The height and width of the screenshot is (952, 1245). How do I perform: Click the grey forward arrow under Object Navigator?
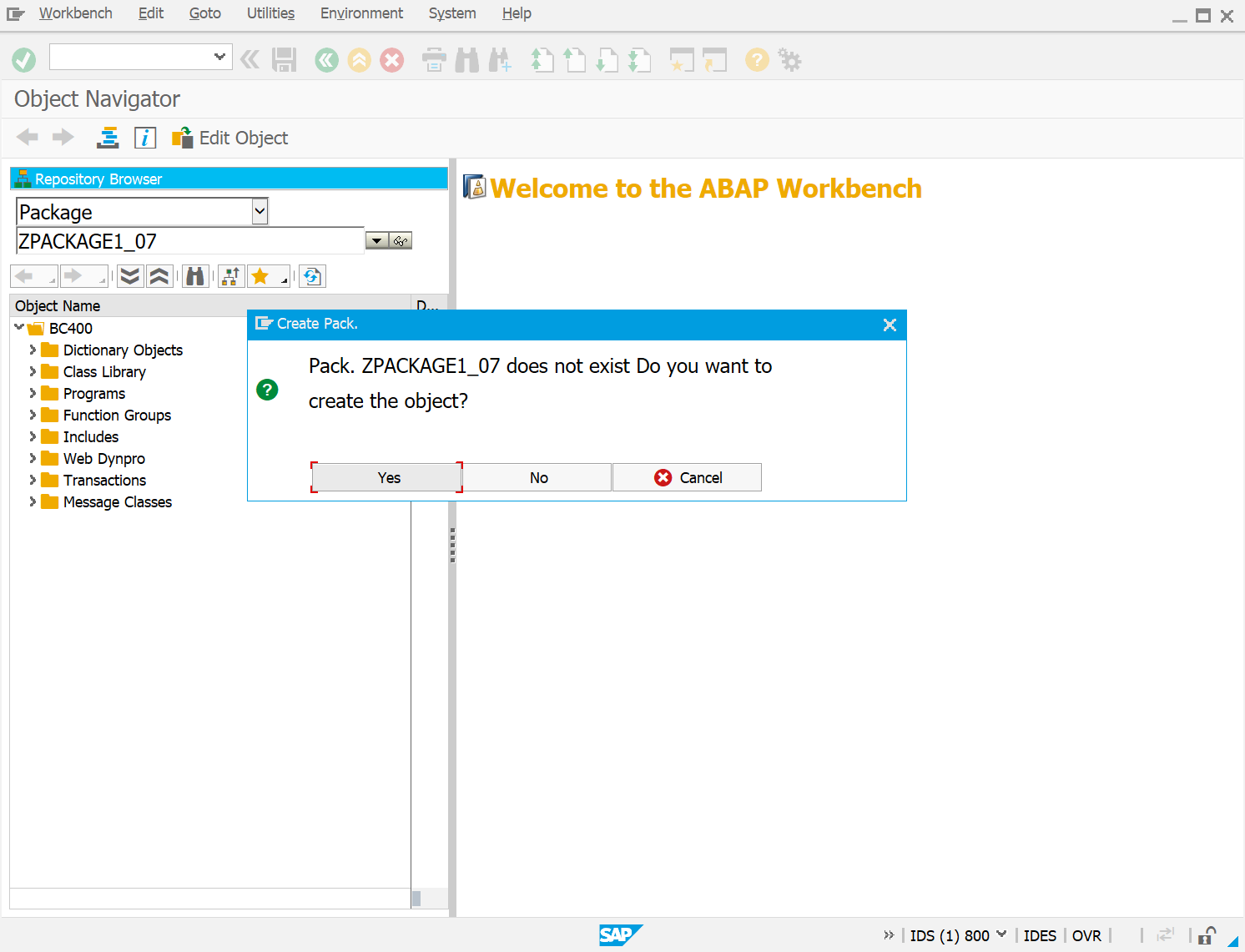click(x=63, y=137)
